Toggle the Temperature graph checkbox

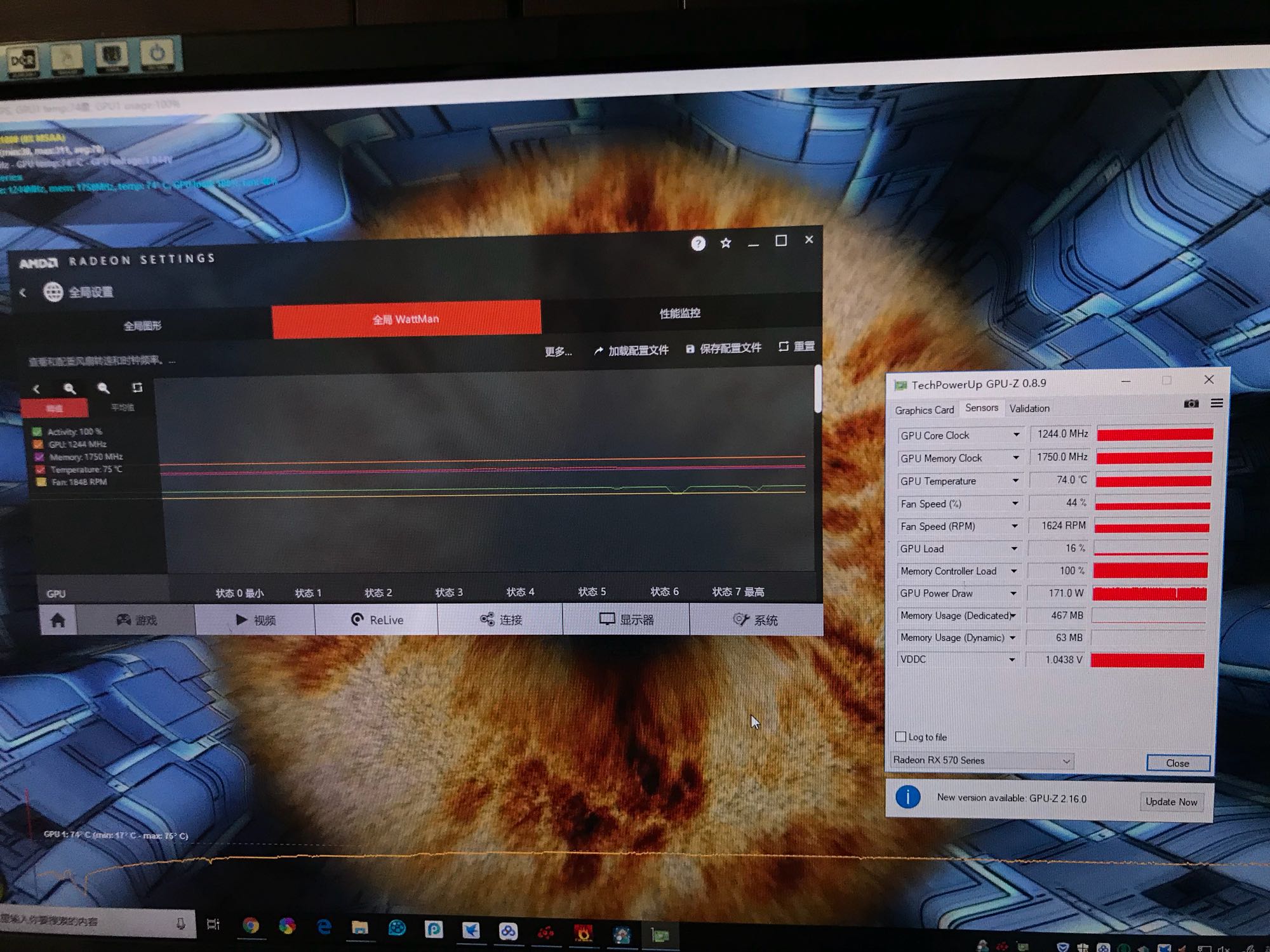(40, 470)
